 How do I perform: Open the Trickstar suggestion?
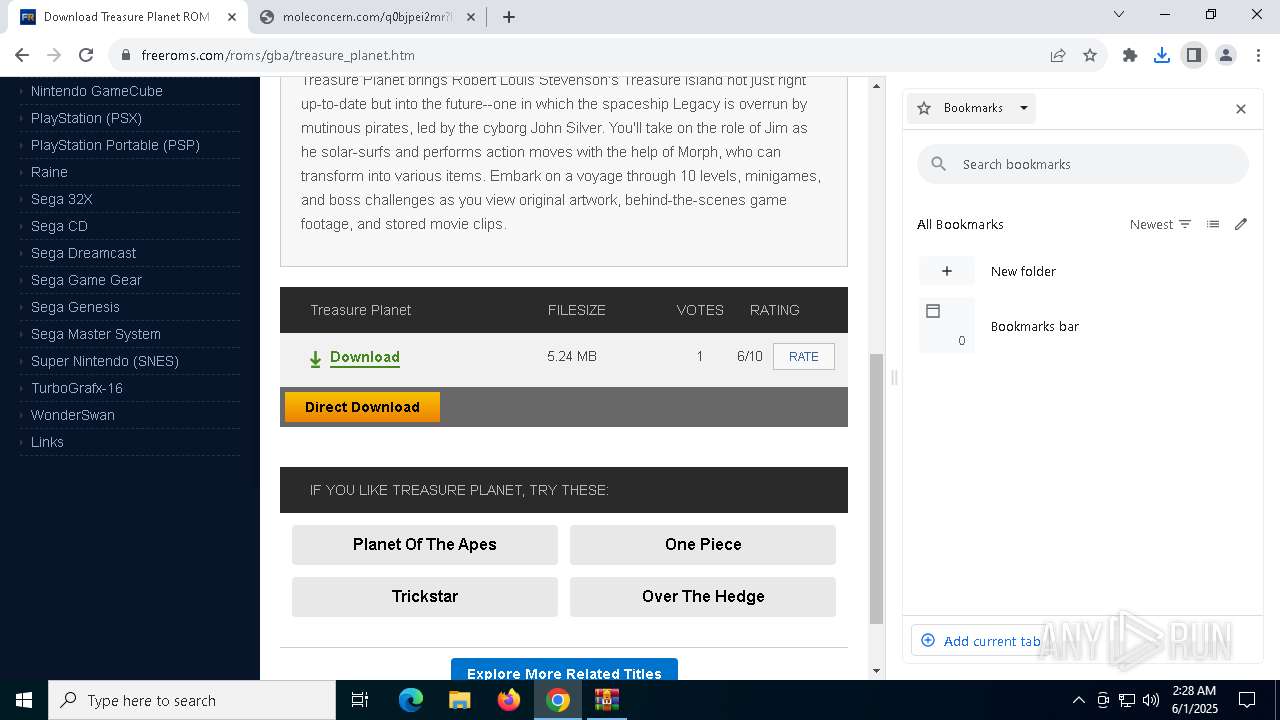point(425,597)
